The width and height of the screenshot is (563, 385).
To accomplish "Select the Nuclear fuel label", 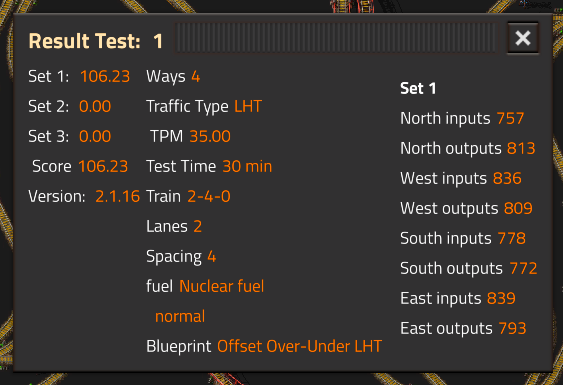I will [222, 287].
